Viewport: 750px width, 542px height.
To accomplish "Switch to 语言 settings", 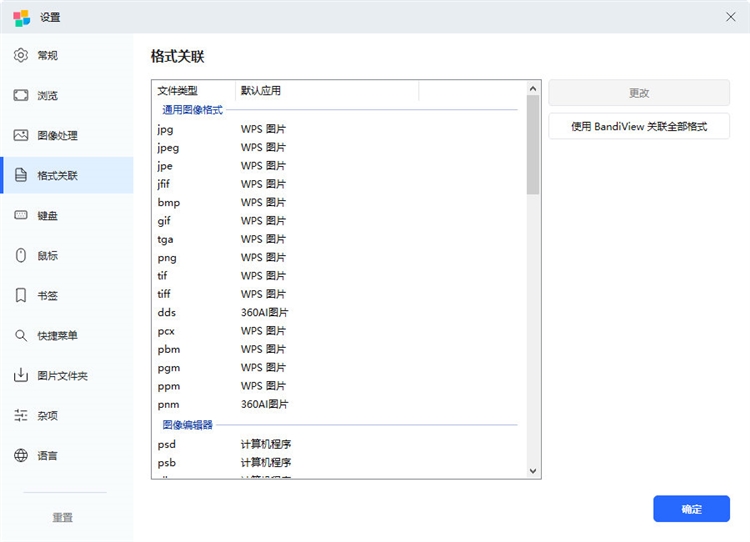I will 67,455.
